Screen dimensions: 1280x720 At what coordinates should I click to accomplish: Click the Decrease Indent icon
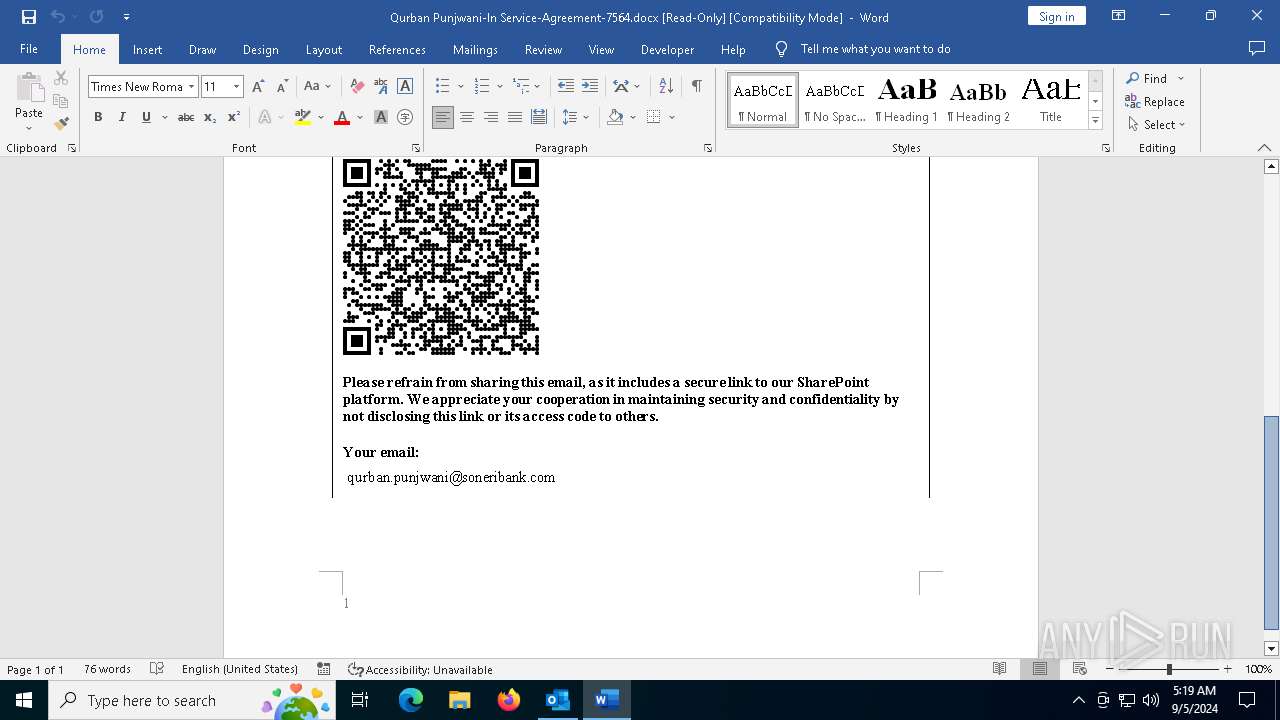point(566,86)
